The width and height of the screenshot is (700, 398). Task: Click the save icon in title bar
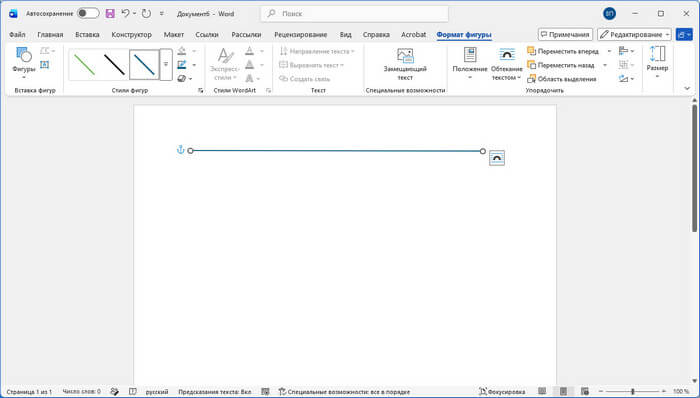110,14
